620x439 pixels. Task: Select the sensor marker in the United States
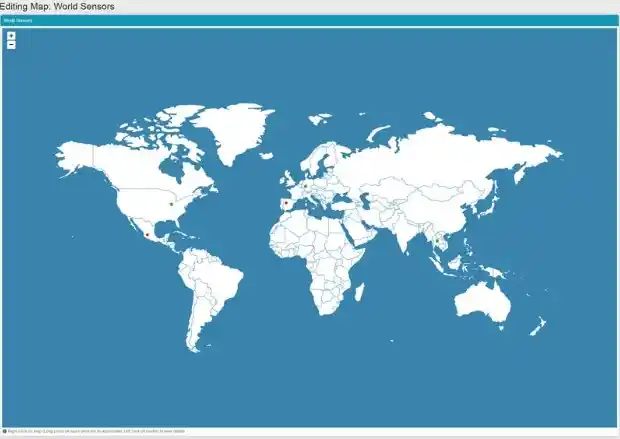(x=171, y=204)
